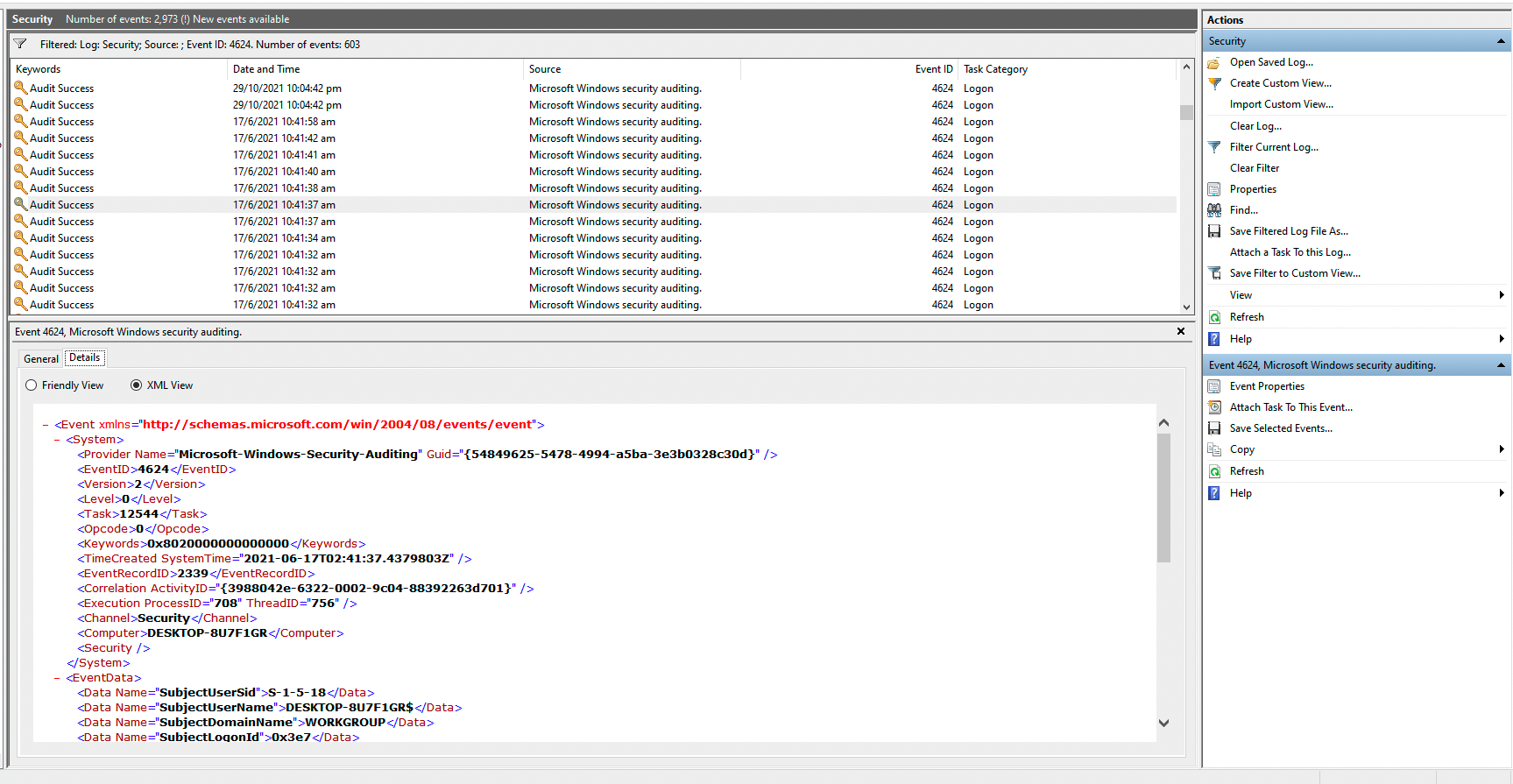The height and width of the screenshot is (784, 1513).
Task: Switch to the Details tab
Action: pyautogui.click(x=85, y=357)
